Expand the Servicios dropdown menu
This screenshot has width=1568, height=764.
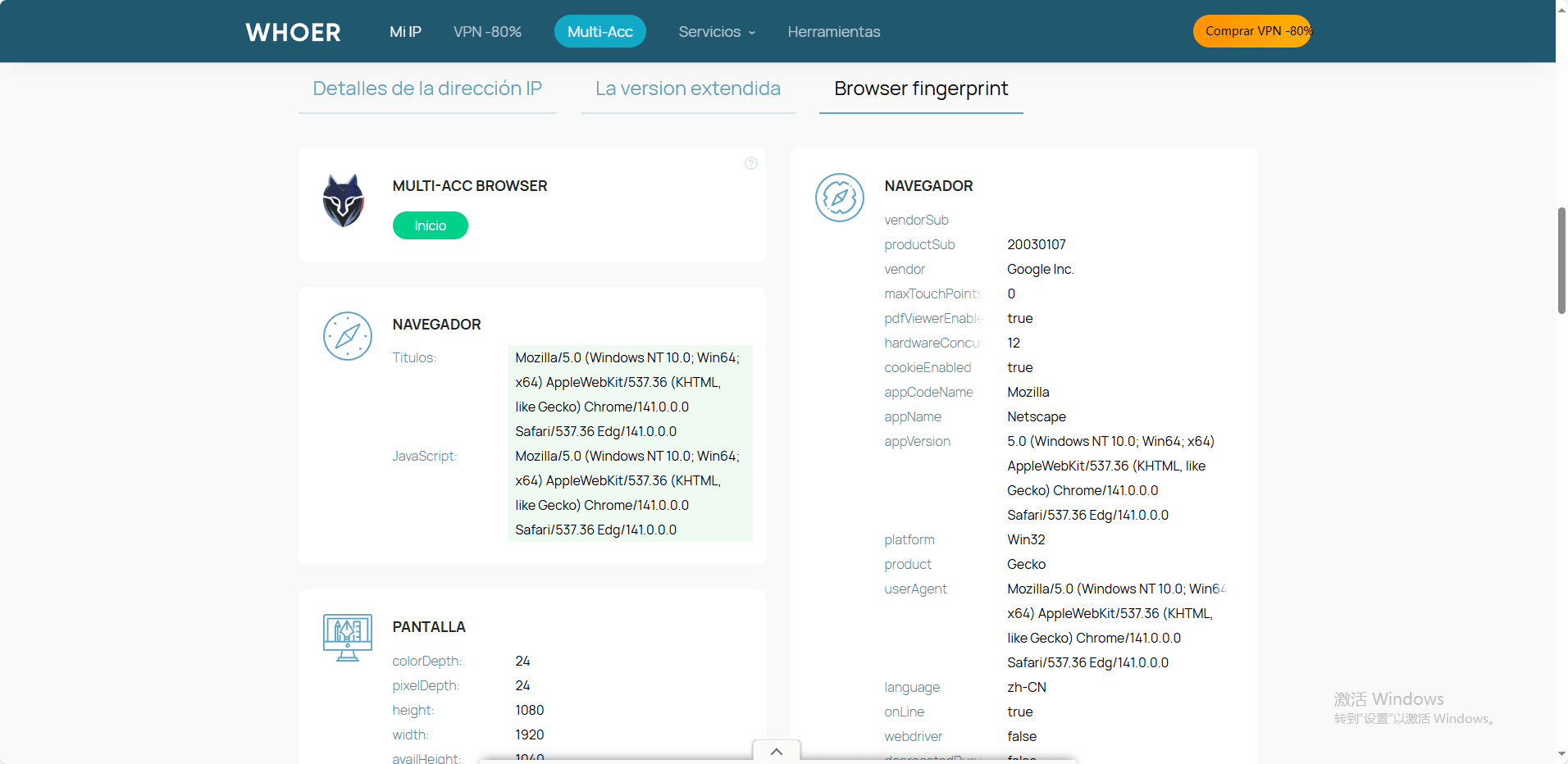point(716,32)
